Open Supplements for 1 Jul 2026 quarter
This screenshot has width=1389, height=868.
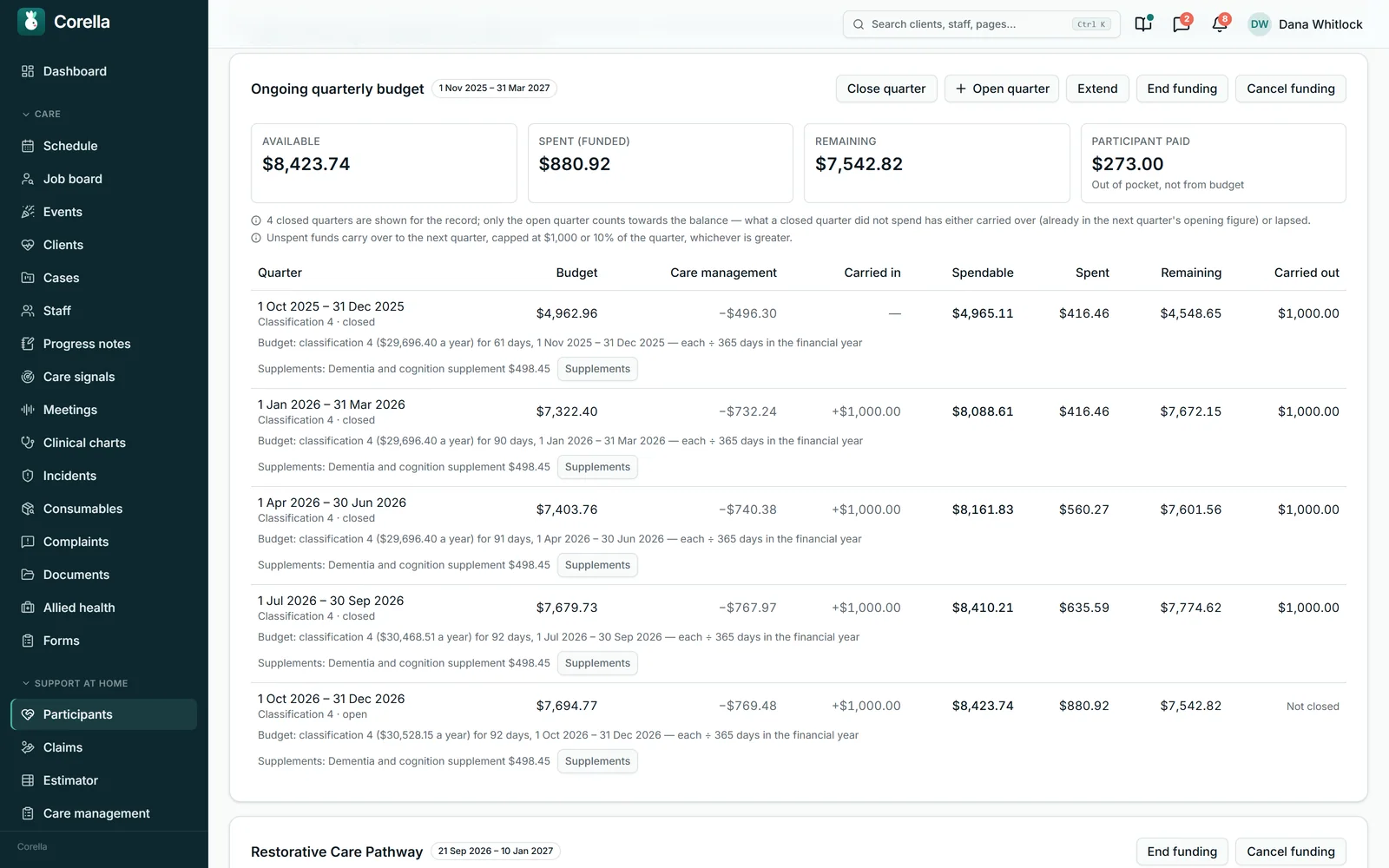coord(597,663)
